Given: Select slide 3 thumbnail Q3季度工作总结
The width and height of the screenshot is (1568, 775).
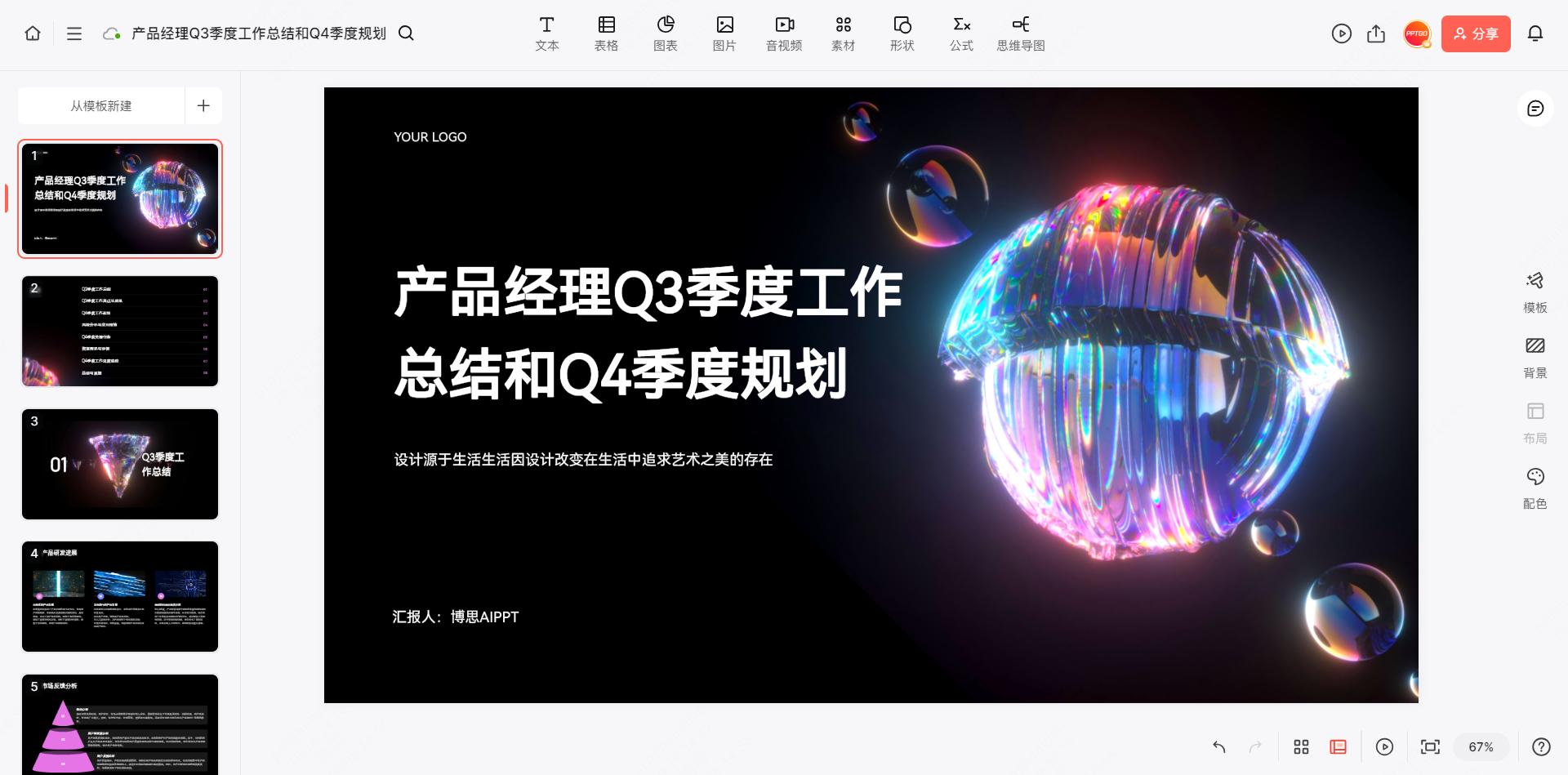Looking at the screenshot, I should pyautogui.click(x=119, y=464).
